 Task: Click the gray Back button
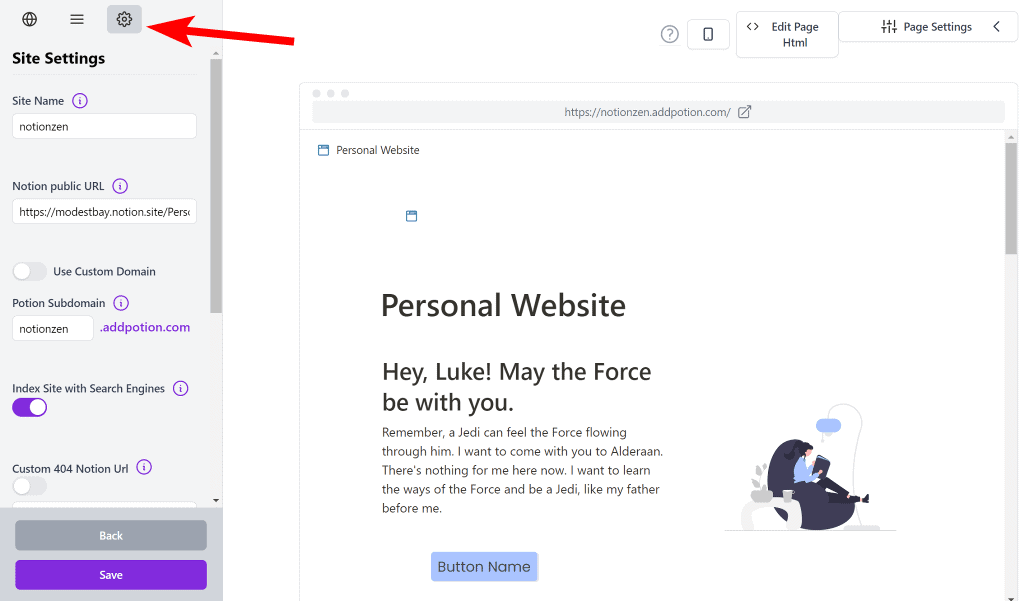tap(111, 535)
